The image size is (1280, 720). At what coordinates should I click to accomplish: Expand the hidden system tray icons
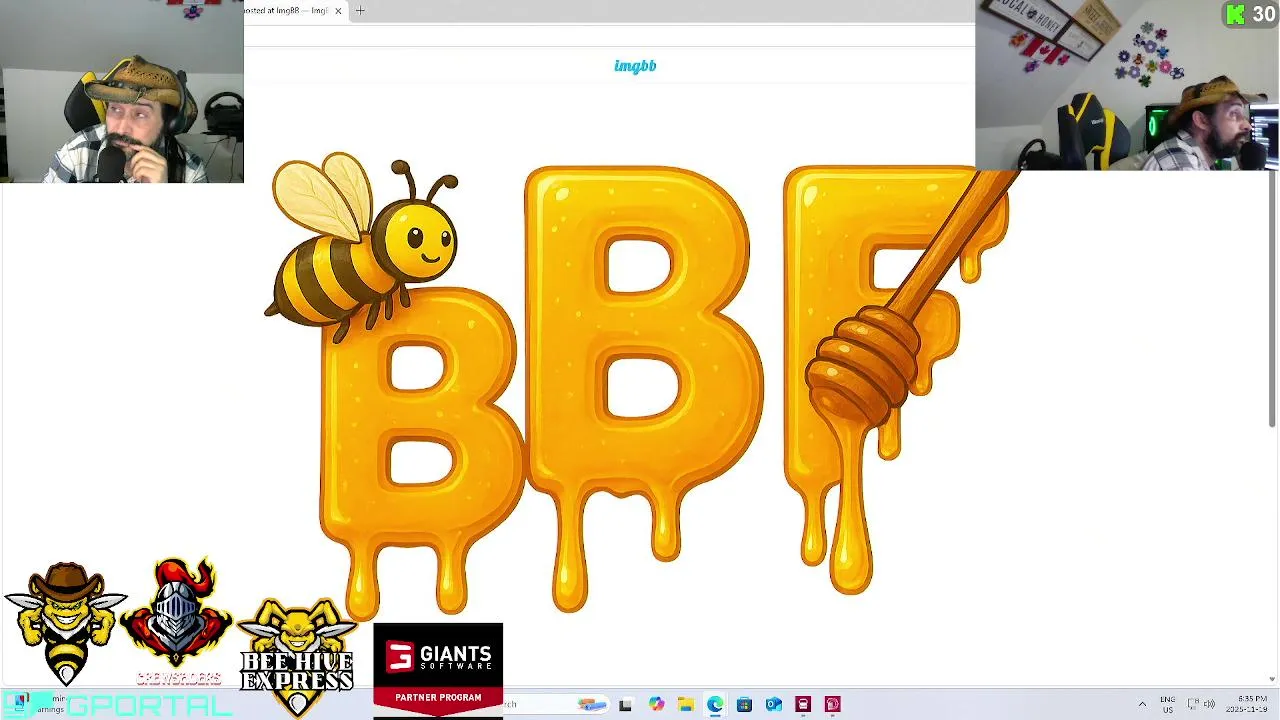pos(1142,705)
